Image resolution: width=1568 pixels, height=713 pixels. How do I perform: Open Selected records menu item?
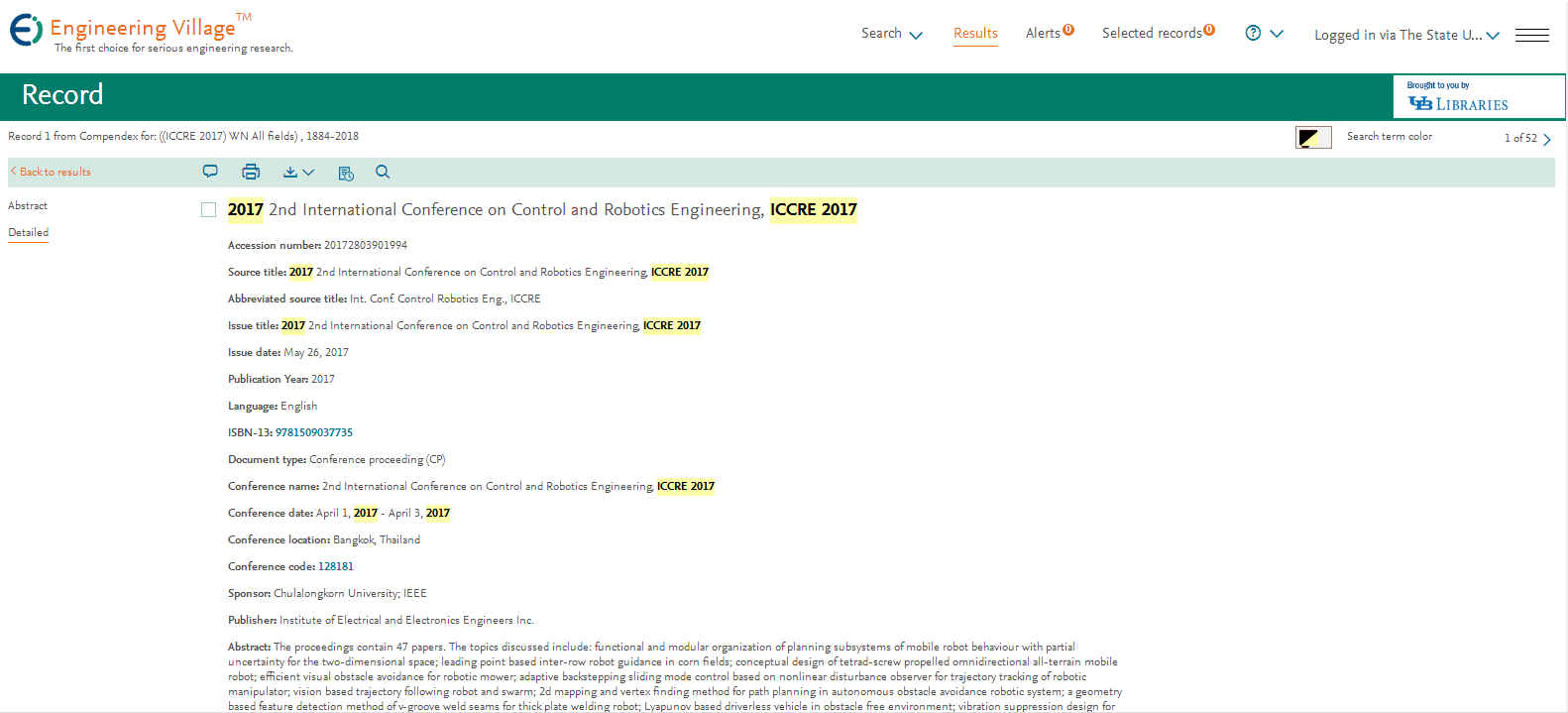coord(1152,34)
